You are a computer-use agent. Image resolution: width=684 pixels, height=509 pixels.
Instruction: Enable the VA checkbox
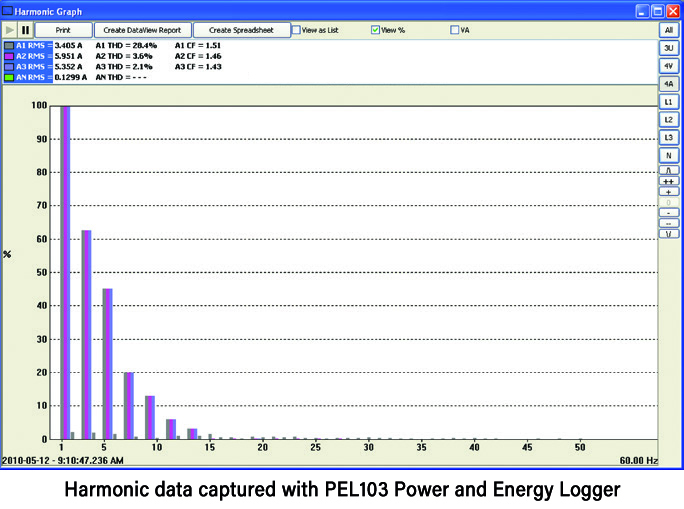click(x=455, y=30)
